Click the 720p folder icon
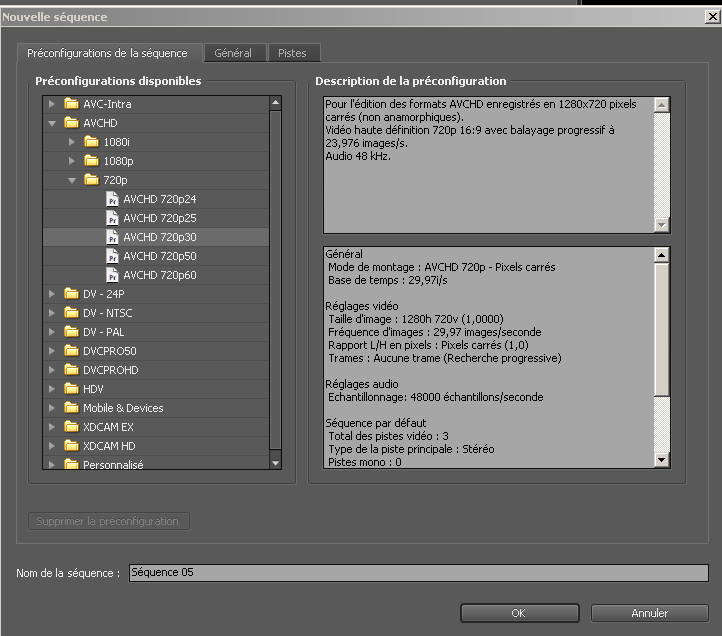The height and width of the screenshot is (636, 722). (91, 180)
